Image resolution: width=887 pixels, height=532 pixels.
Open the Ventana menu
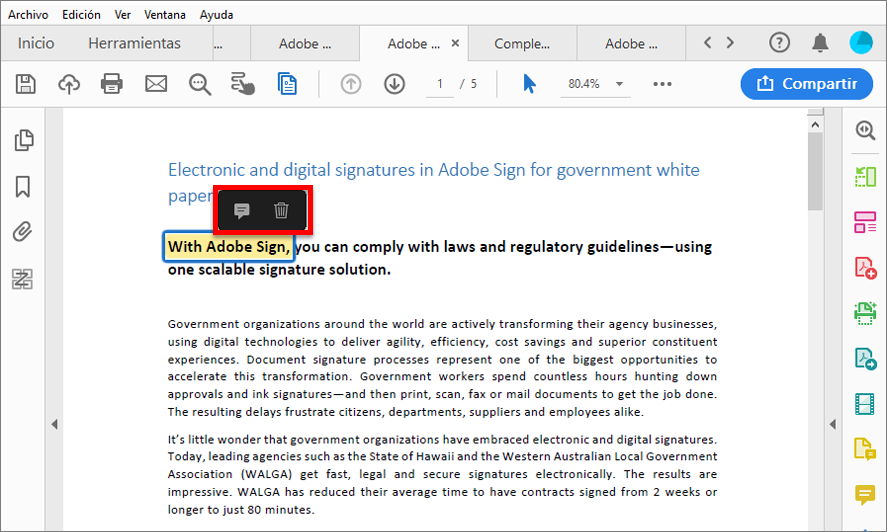(165, 15)
